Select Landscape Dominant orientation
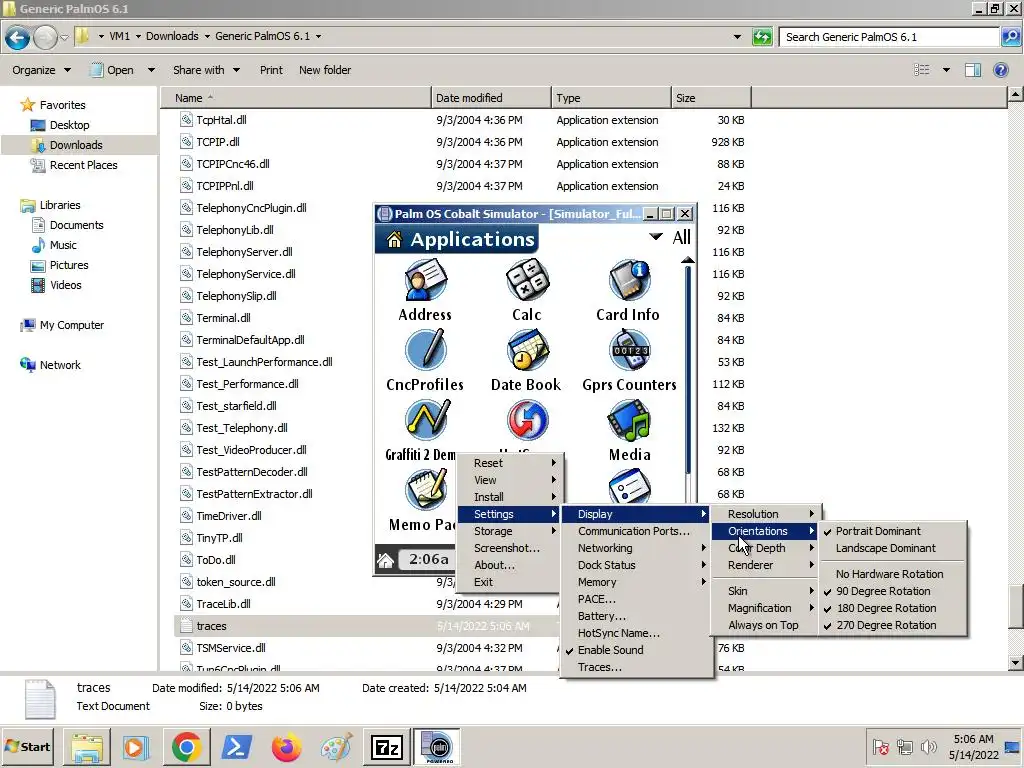The height and width of the screenshot is (768, 1024). click(893, 548)
